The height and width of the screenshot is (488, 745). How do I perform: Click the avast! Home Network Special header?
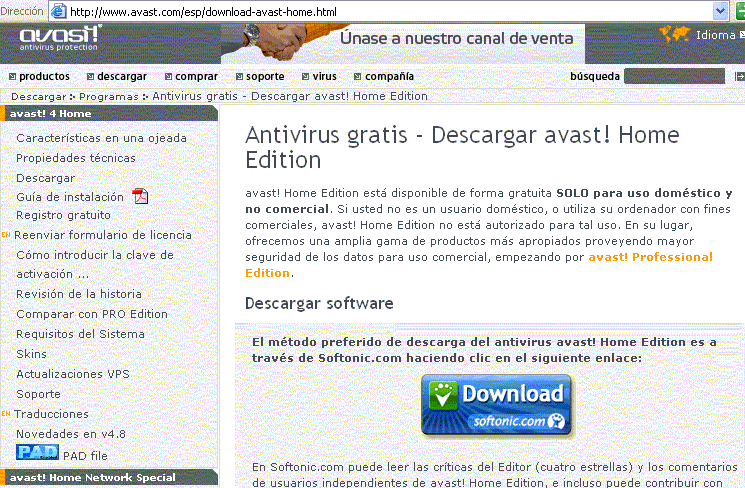109,478
